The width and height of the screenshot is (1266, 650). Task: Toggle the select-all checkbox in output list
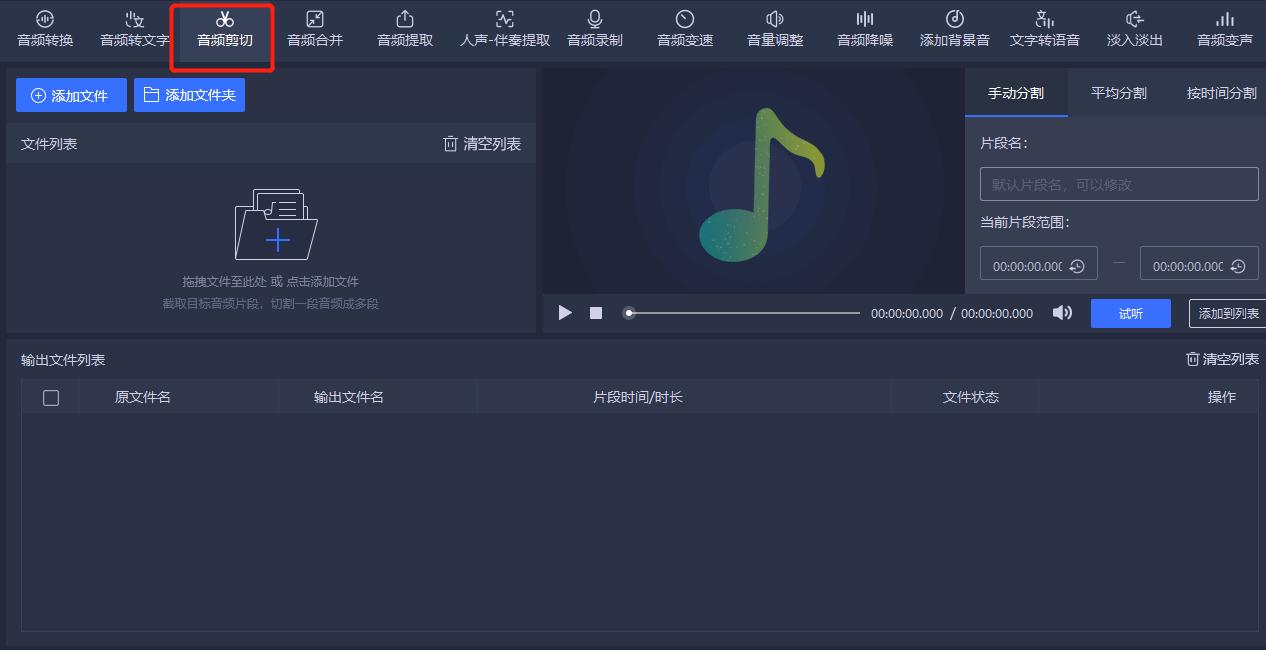(50, 397)
